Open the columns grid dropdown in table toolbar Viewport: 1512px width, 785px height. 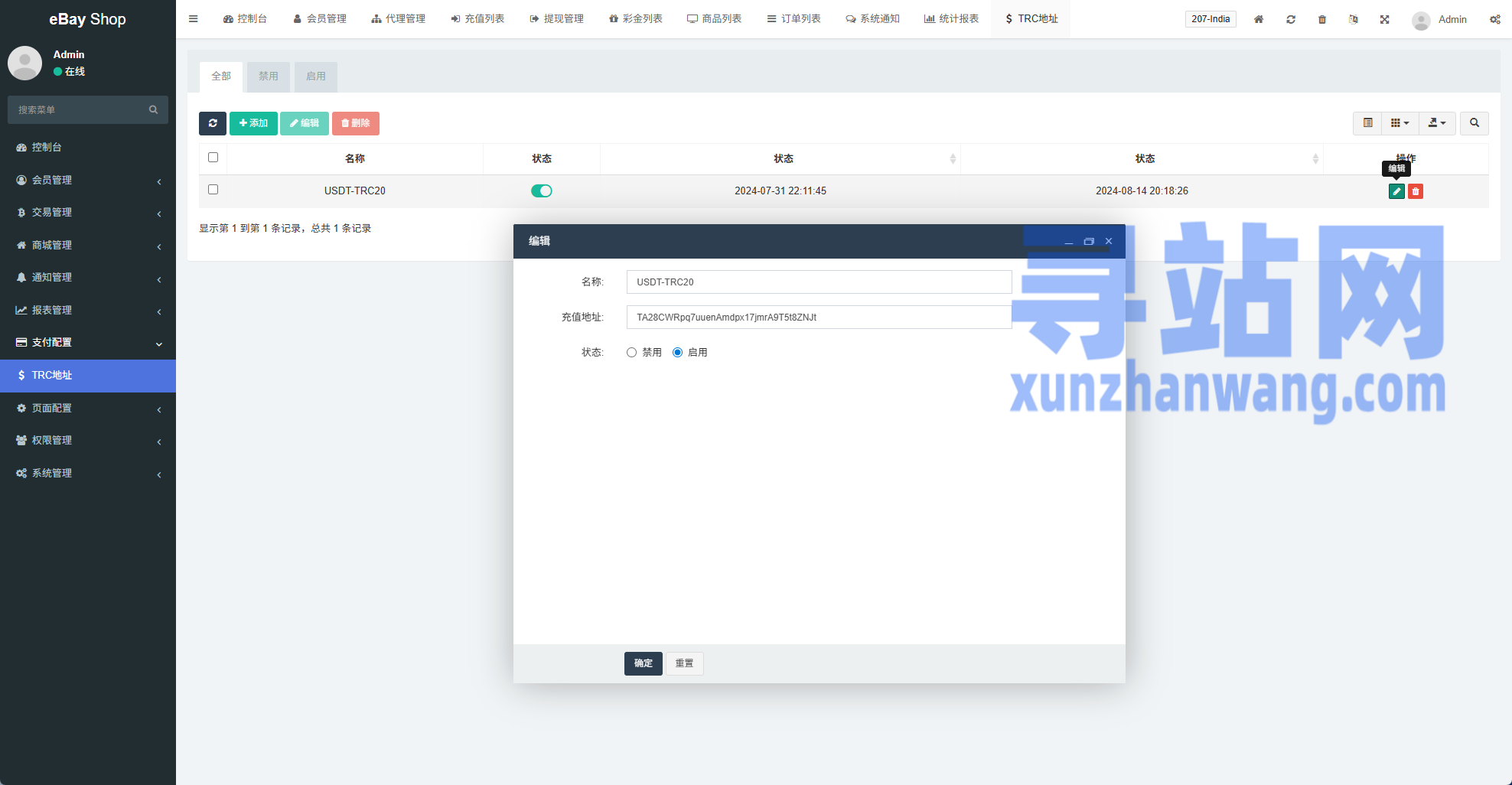coord(1400,123)
